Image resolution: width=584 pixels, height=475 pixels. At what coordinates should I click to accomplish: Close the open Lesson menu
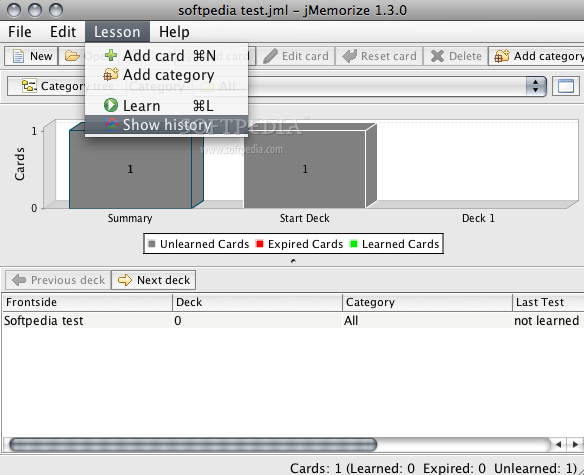click(117, 32)
